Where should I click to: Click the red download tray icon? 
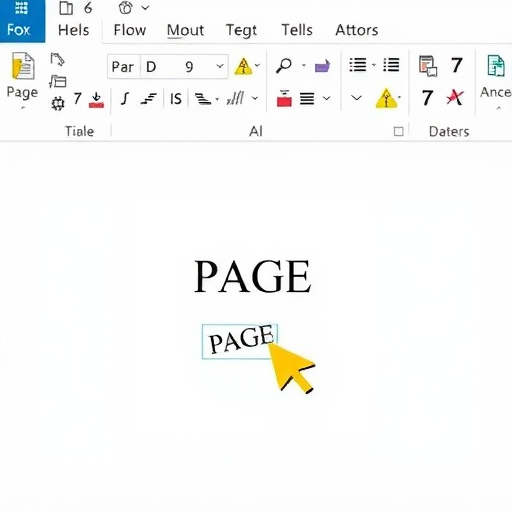click(x=96, y=100)
